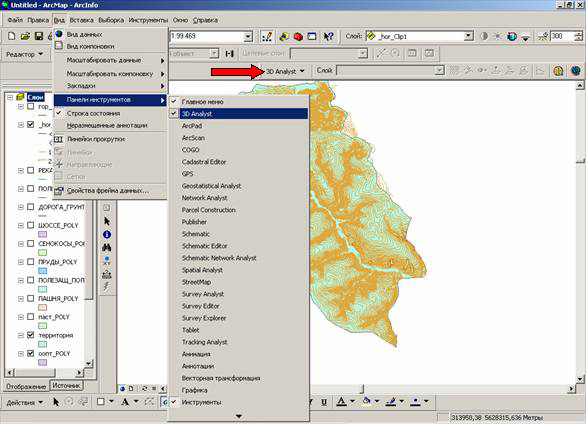The width and height of the screenshot is (586, 424).
Task: Click the blue Identify info tool
Action: pos(107,235)
